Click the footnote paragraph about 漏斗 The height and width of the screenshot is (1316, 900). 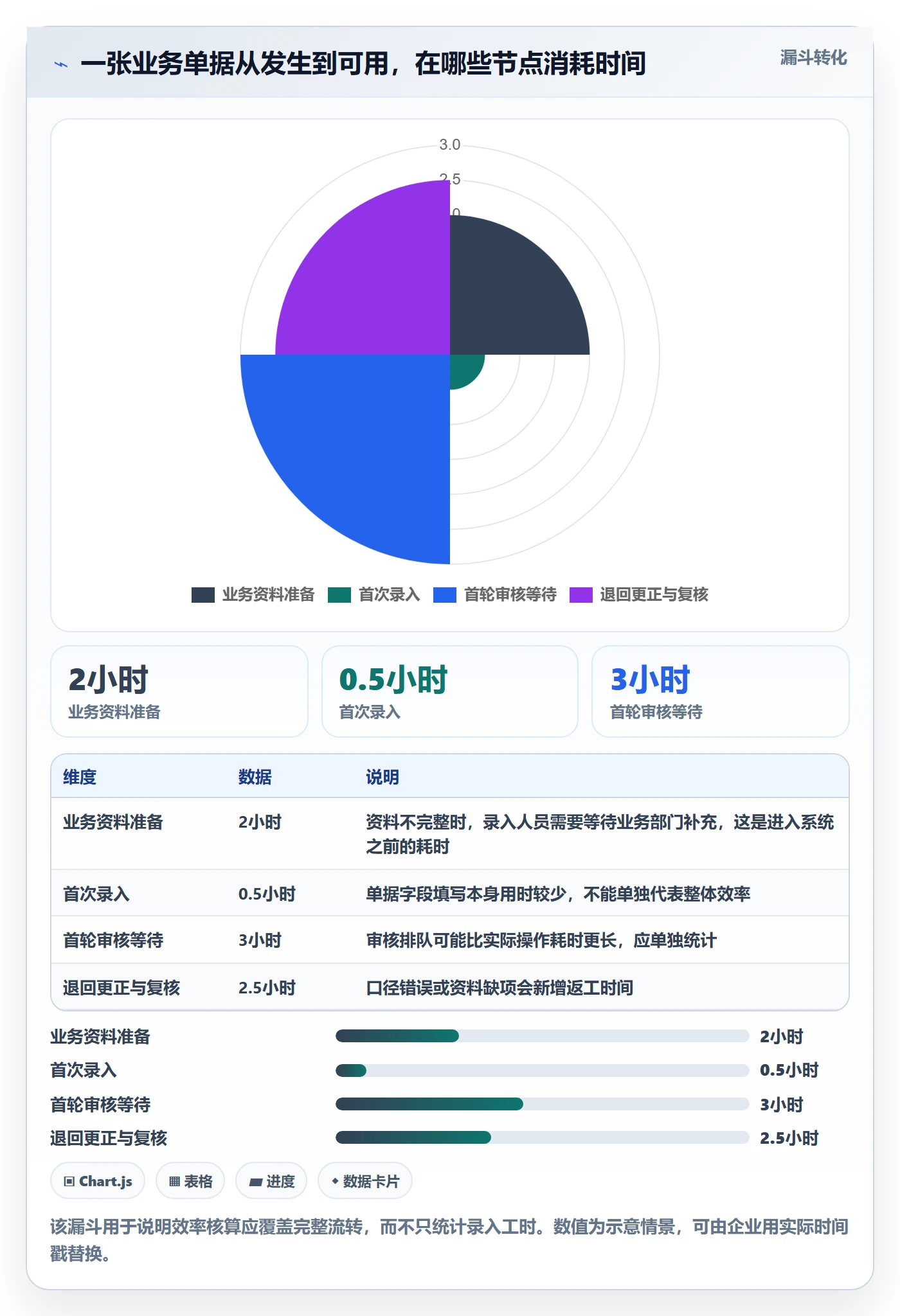coord(449,1240)
